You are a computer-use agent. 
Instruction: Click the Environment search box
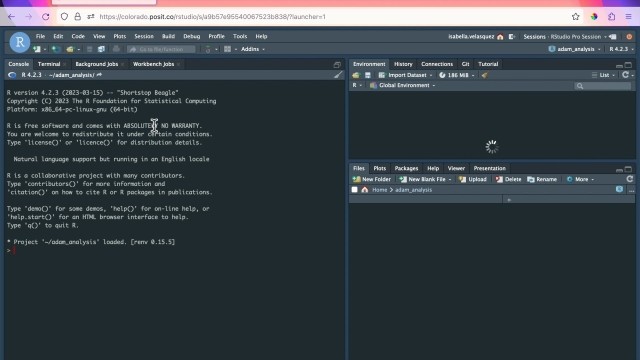tap(602, 86)
